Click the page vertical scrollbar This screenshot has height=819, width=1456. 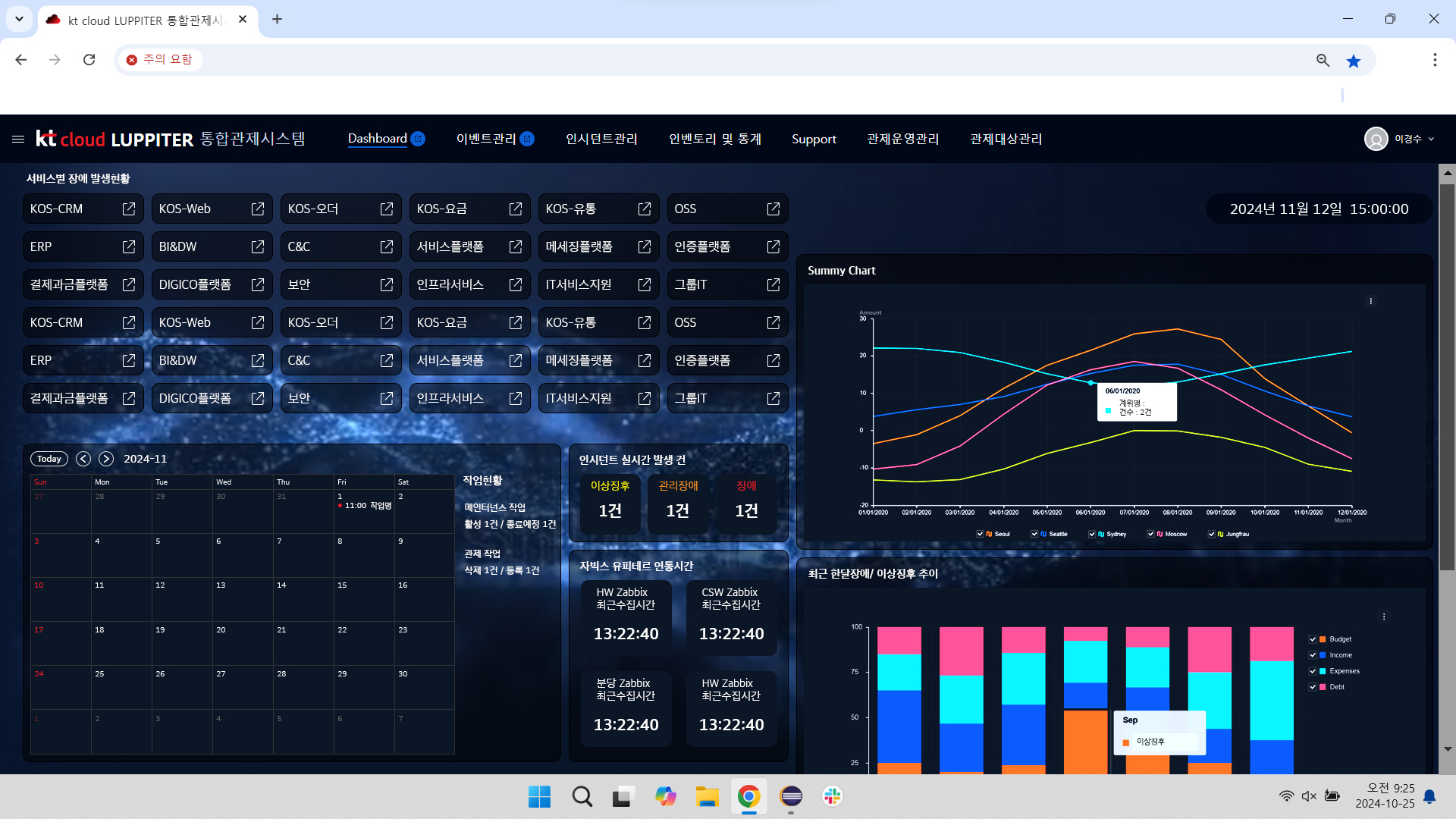click(1447, 379)
